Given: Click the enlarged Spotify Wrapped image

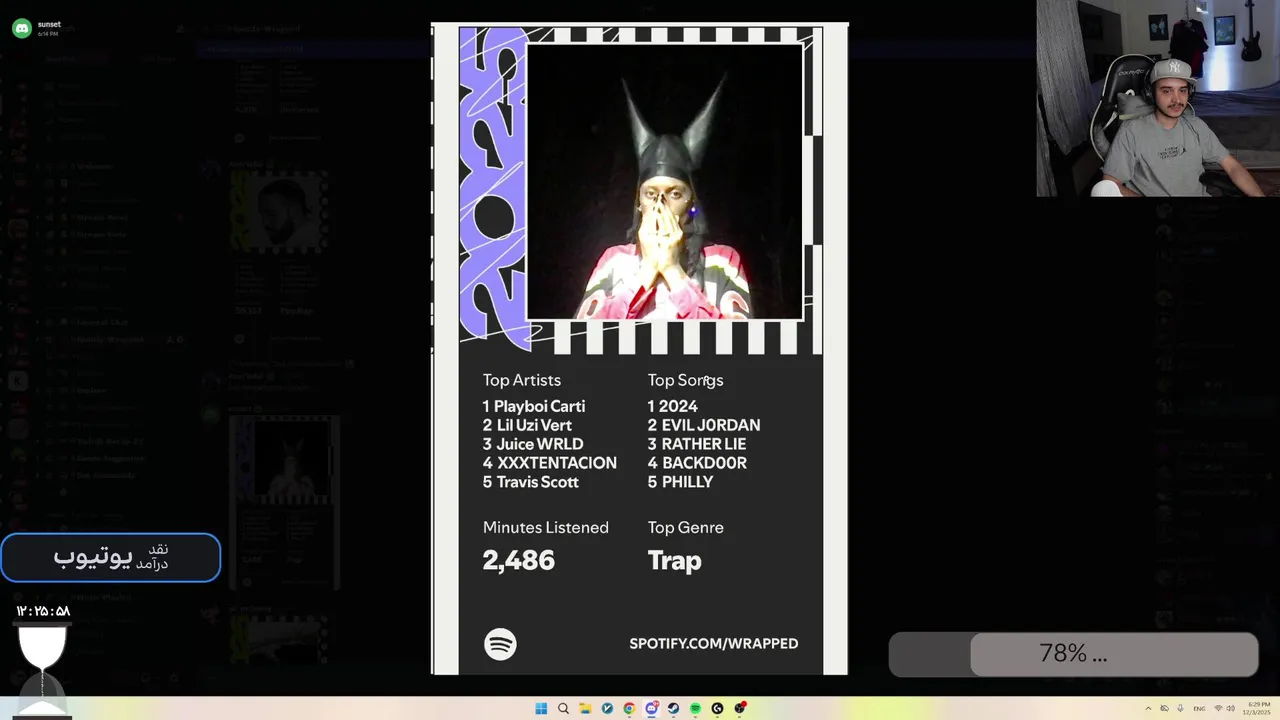Looking at the screenshot, I should tap(640, 349).
